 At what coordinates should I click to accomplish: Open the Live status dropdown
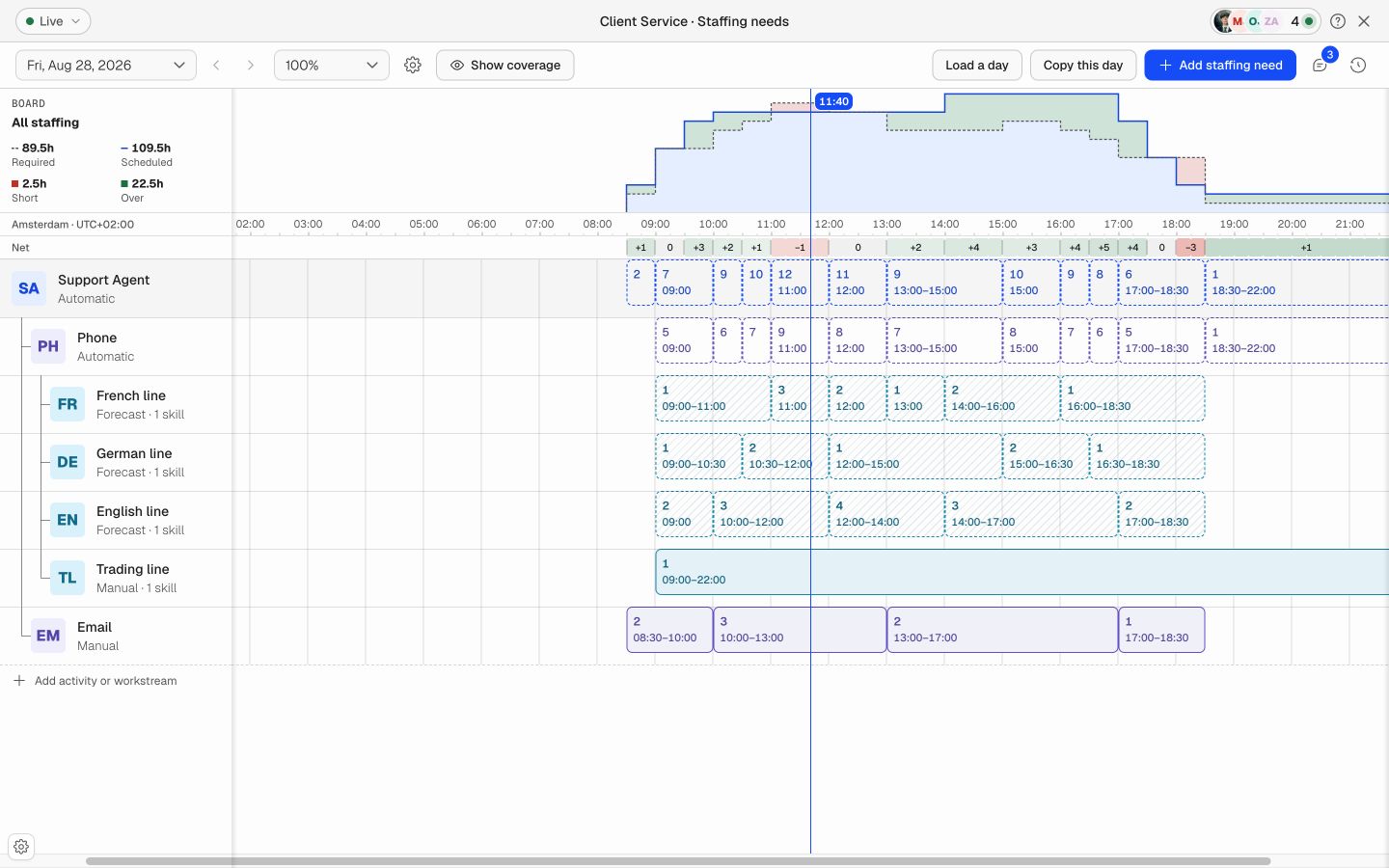pos(53,21)
